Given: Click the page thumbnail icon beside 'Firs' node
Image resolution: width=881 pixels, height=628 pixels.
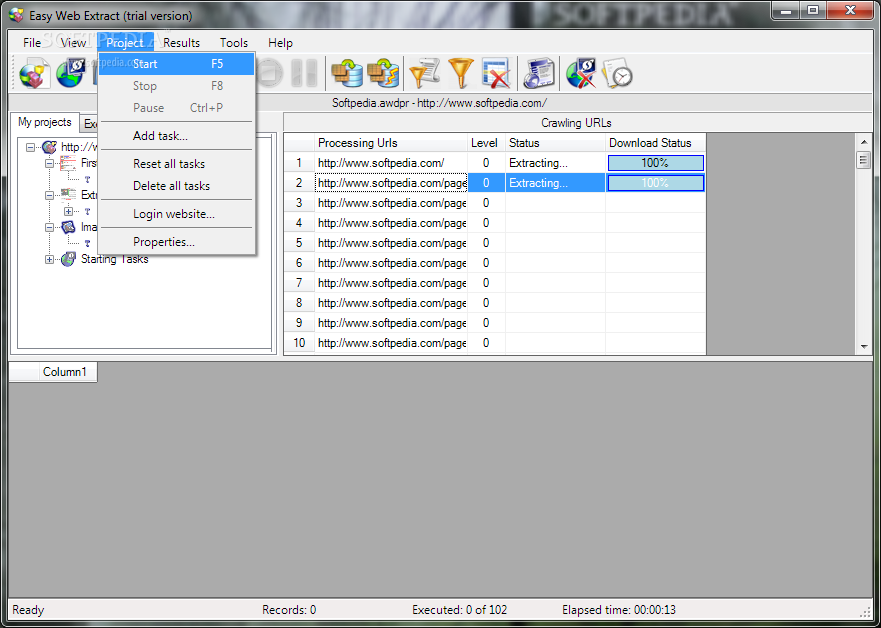Looking at the screenshot, I should pos(67,163).
